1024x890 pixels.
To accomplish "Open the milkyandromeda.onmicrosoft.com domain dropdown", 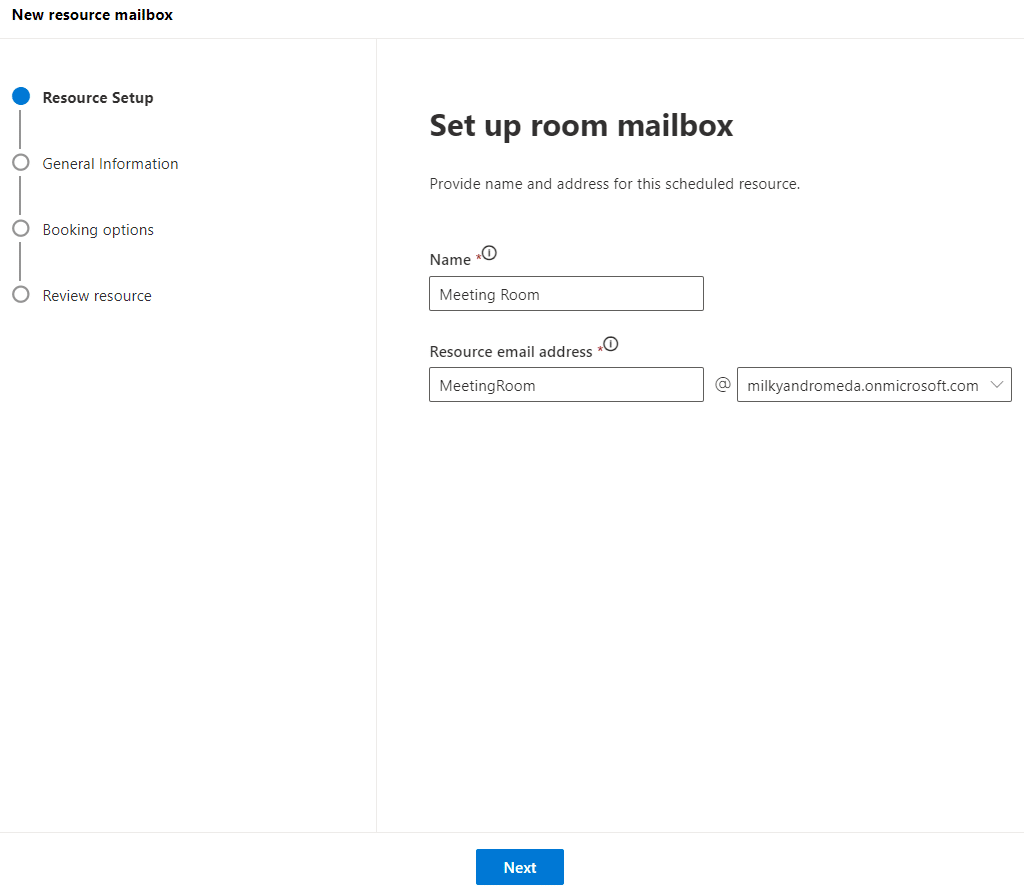I will click(874, 385).
